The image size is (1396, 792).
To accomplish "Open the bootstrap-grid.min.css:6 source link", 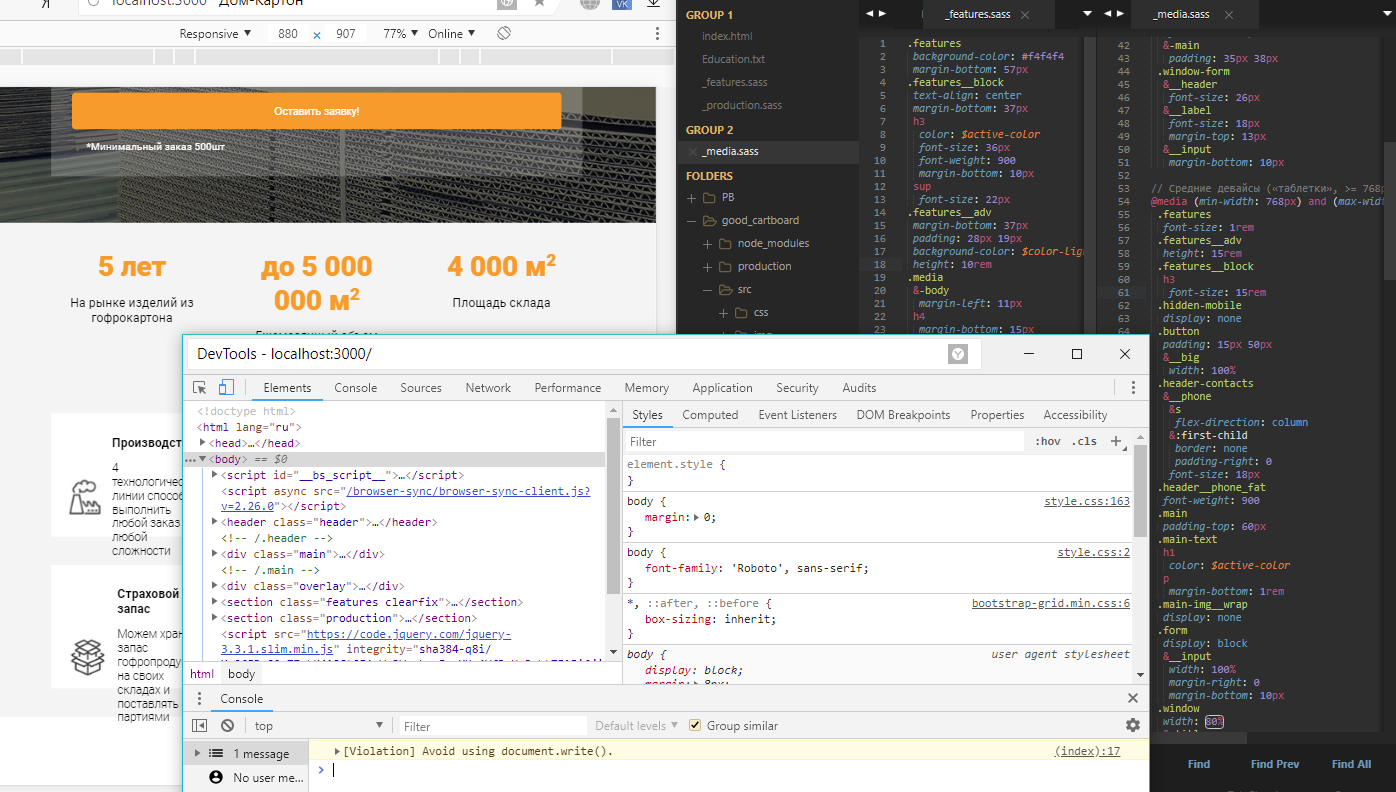I will tap(1051, 603).
